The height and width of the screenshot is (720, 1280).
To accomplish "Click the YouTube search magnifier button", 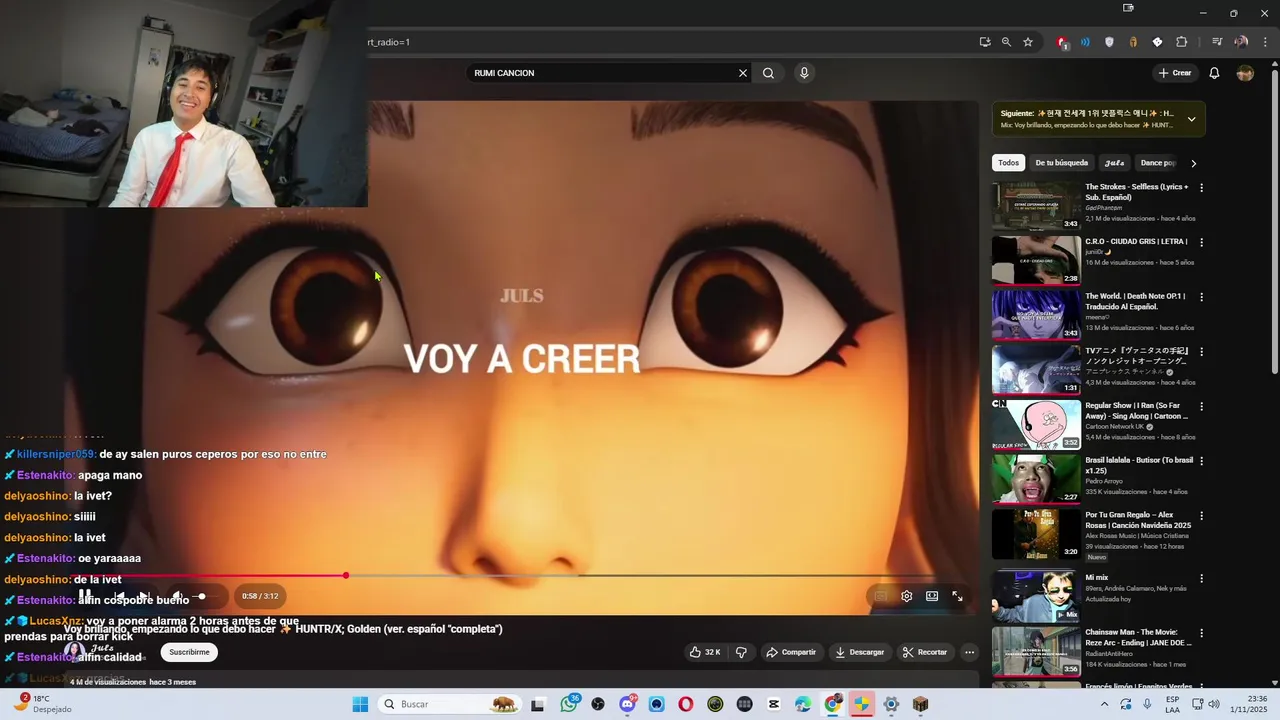I will [x=768, y=73].
